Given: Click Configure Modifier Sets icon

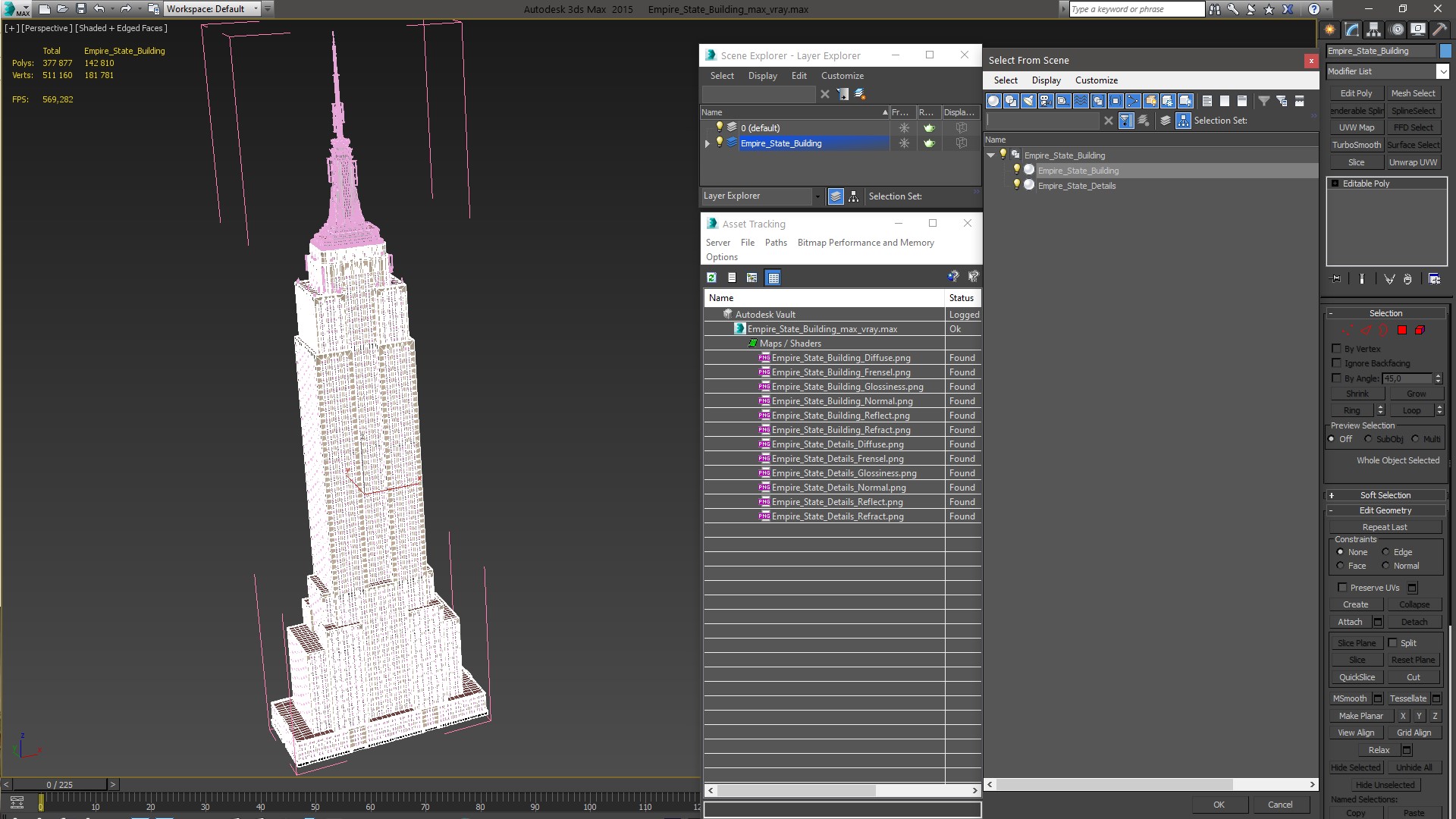Looking at the screenshot, I should [1434, 279].
